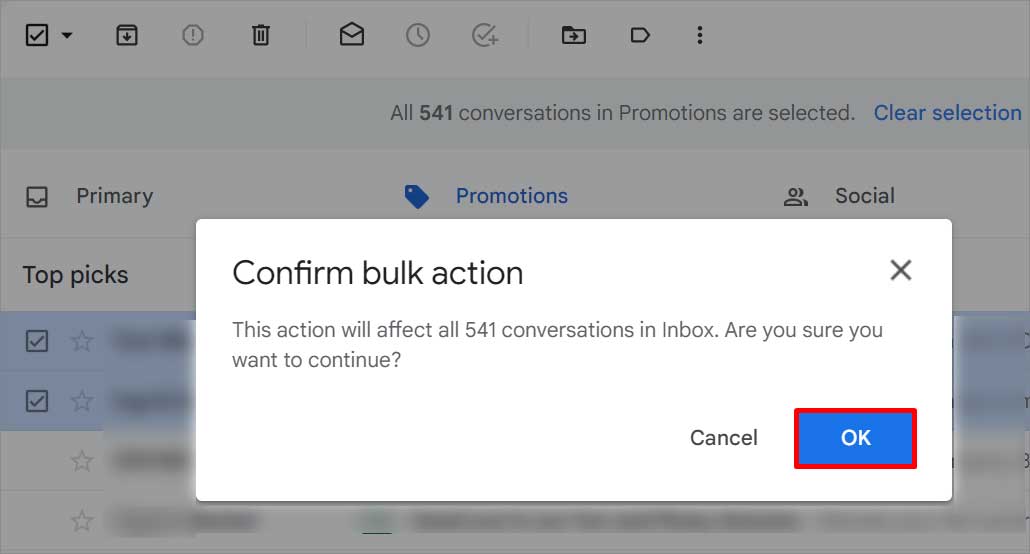Screen dimensions: 1030x554
Task: Expand the select dropdown arrow beside checkbox
Action: (x=67, y=35)
